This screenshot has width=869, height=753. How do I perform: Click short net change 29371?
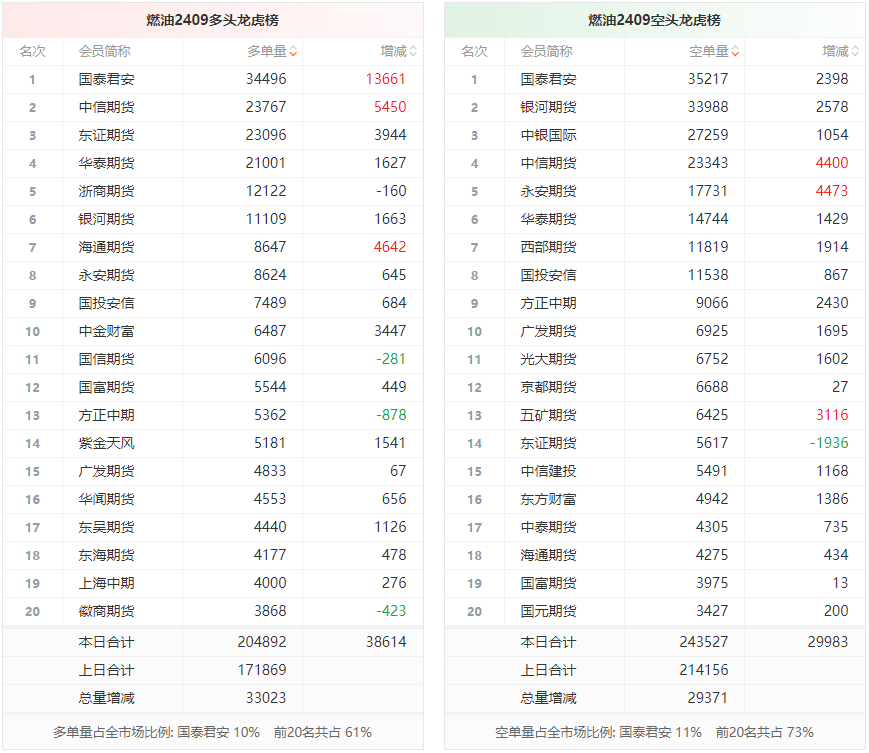click(708, 698)
